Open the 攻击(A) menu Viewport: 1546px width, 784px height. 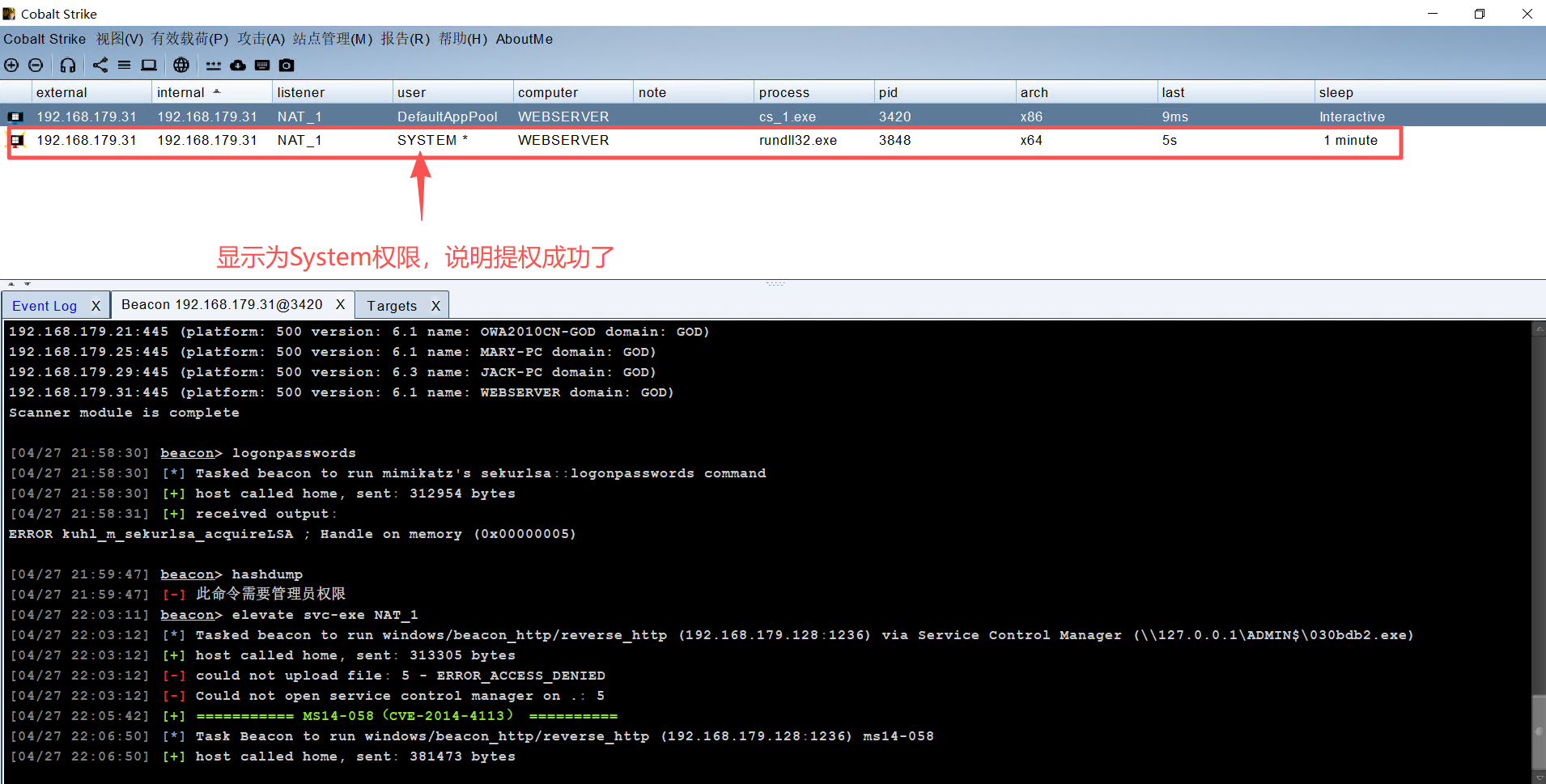pos(261,39)
